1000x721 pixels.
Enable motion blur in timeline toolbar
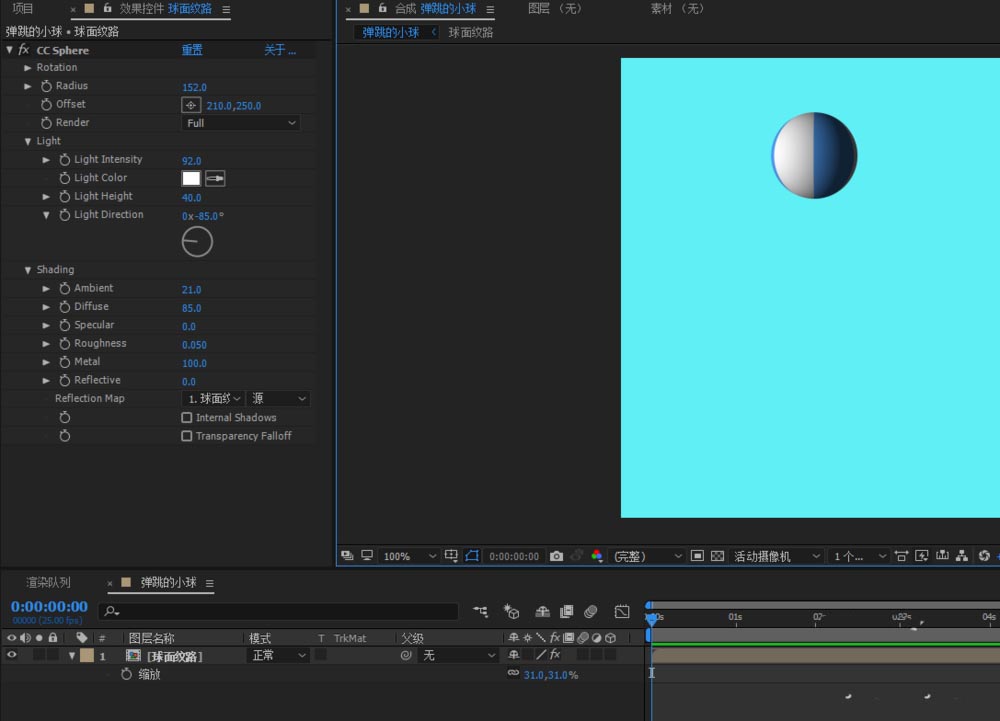coord(590,611)
